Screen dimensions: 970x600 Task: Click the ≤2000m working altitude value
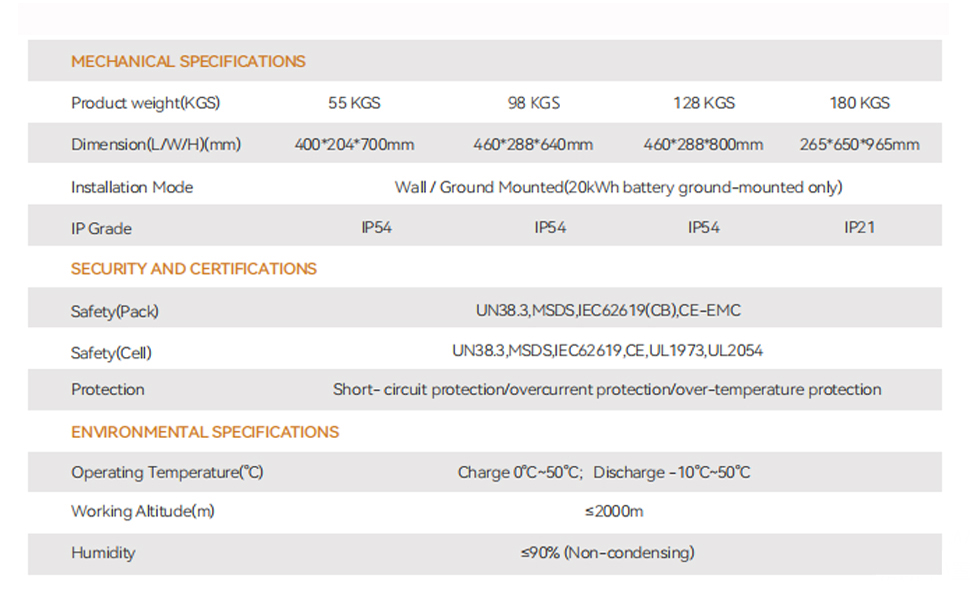coord(614,512)
